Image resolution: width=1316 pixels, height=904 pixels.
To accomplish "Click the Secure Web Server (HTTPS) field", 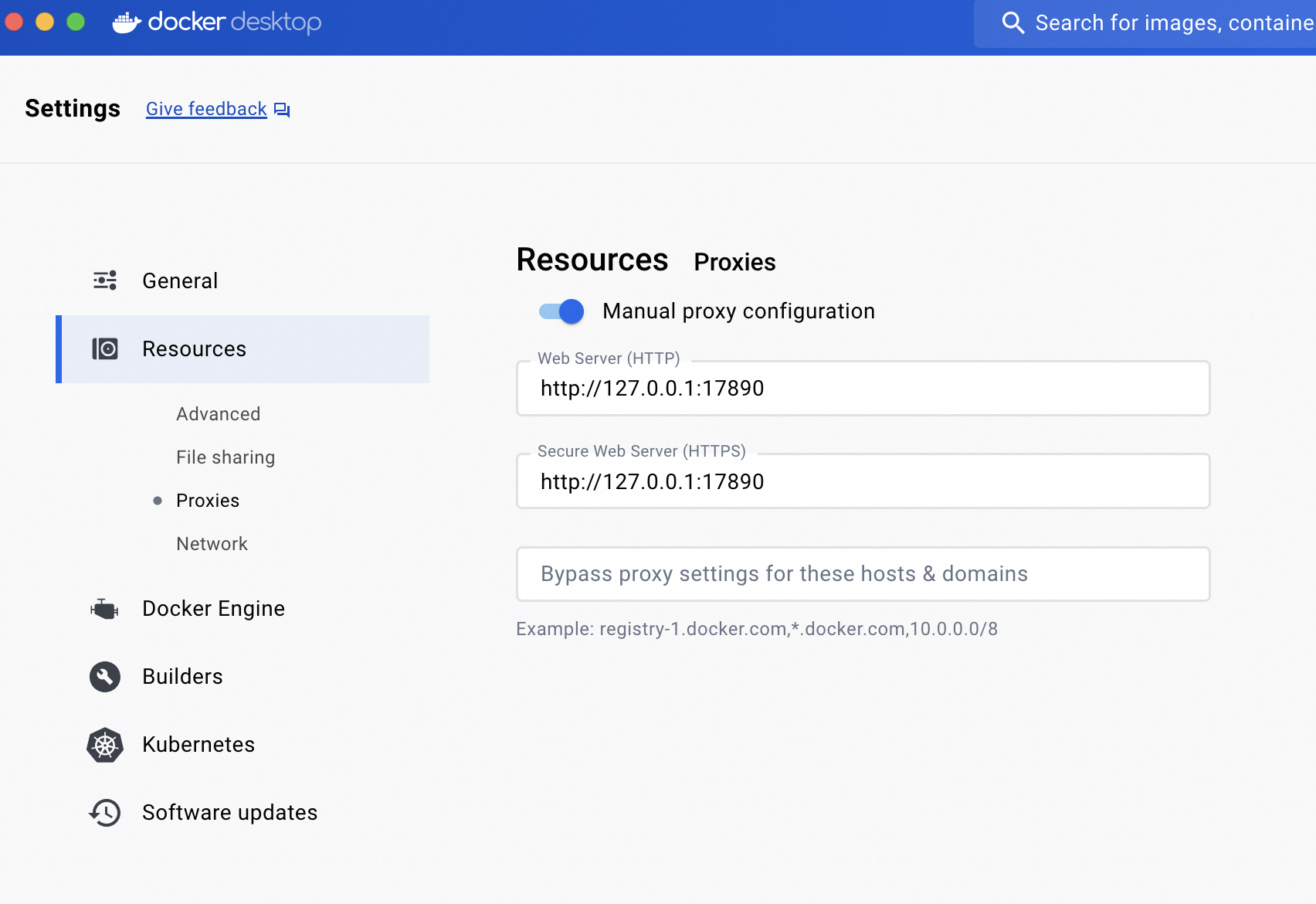I will tap(862, 481).
